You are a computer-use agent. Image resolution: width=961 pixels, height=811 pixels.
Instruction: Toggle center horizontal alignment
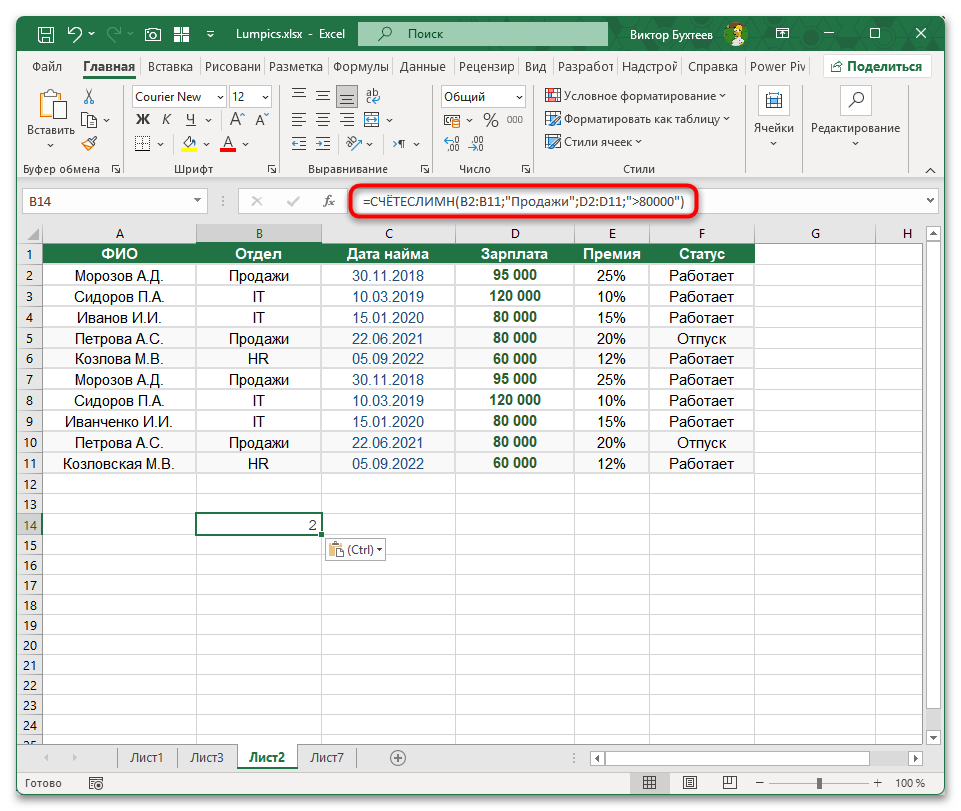coord(323,120)
